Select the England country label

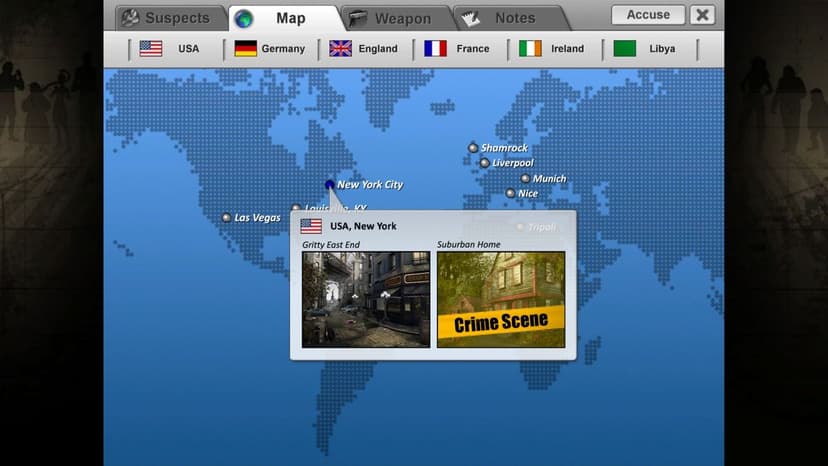tap(378, 49)
